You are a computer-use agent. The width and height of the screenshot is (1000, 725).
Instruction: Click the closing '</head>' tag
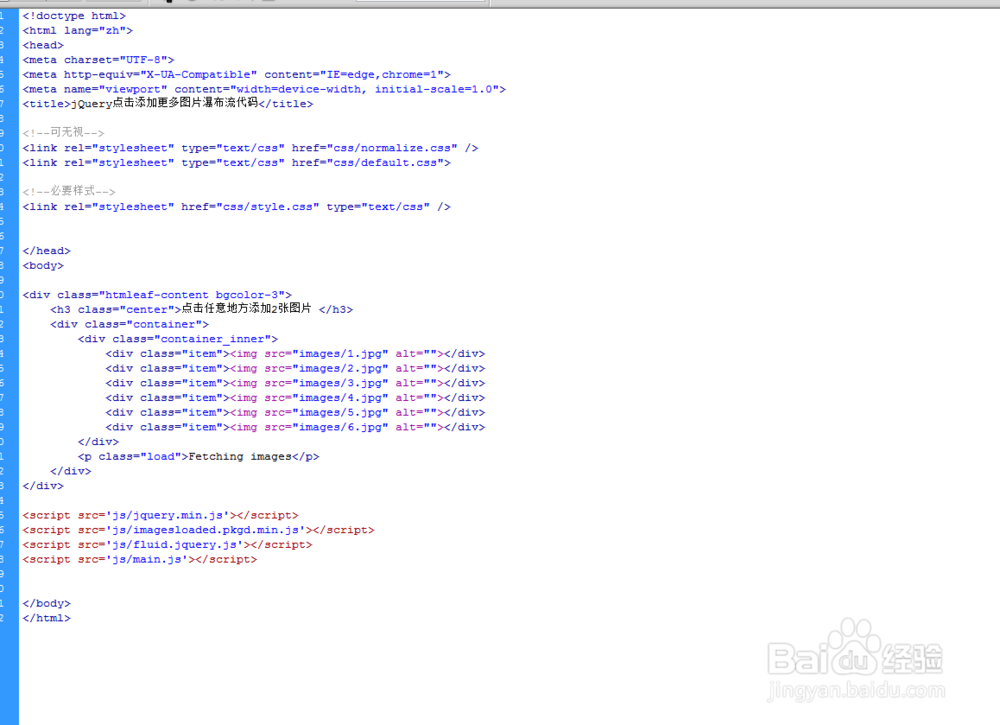coord(47,251)
